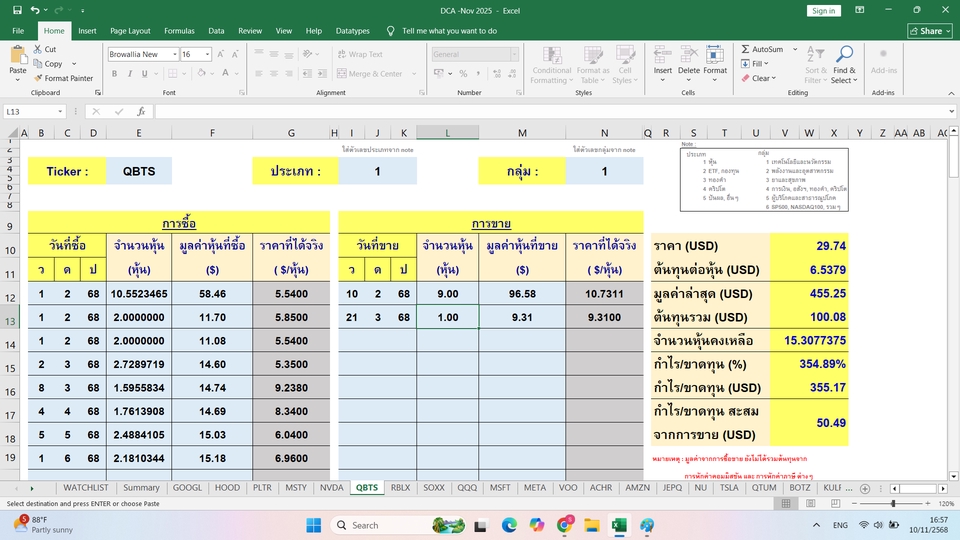Open the font name dropdown

pyautogui.click(x=174, y=54)
